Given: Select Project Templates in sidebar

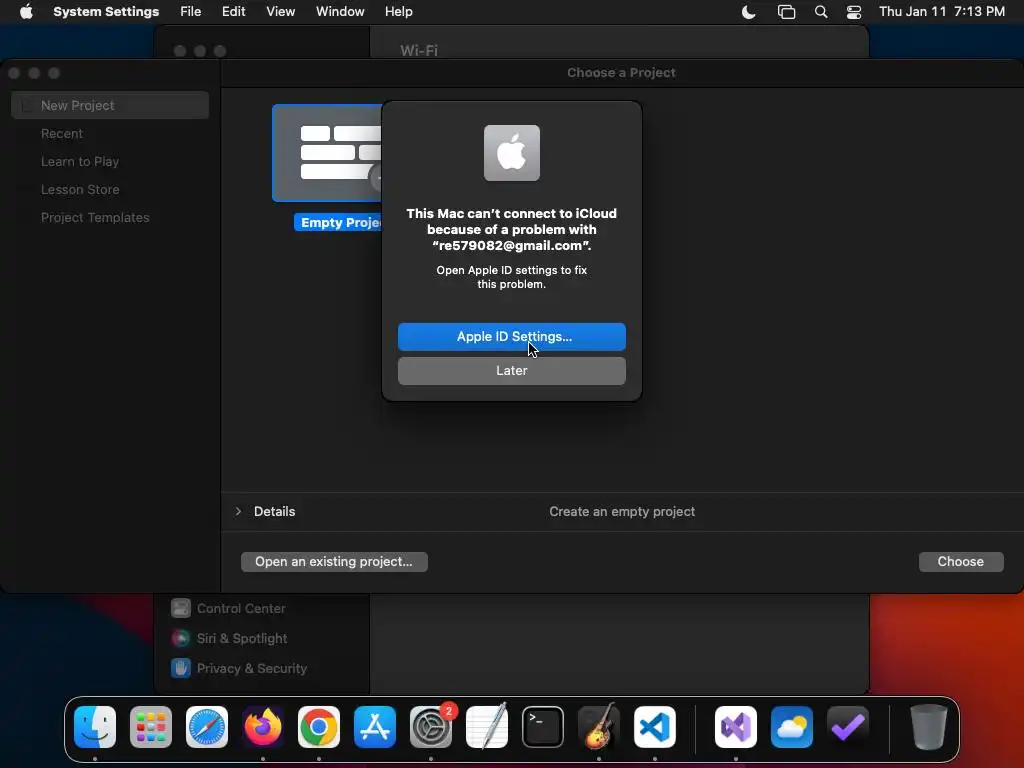Looking at the screenshot, I should coord(95,217).
